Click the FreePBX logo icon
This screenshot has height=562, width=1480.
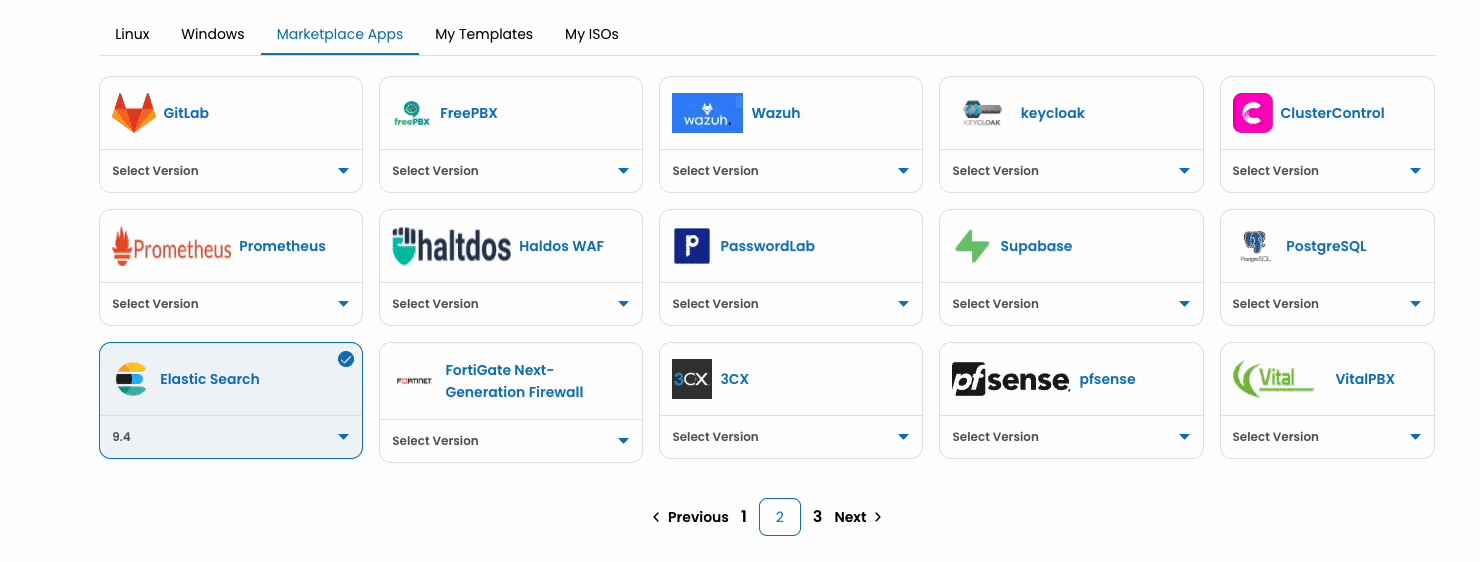(412, 113)
